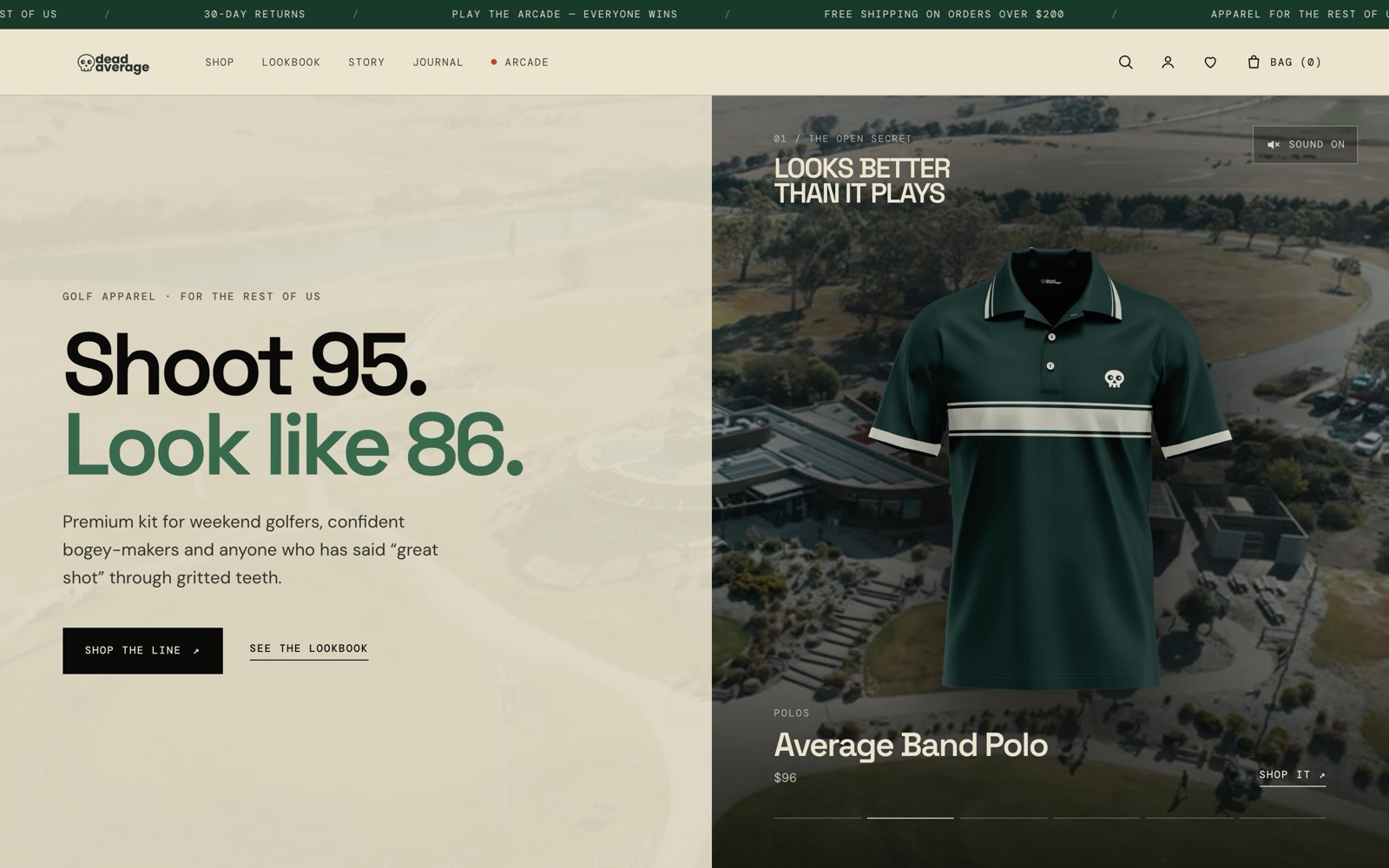This screenshot has width=1389, height=868.
Task: Follow the See The Lookbook link
Action: [x=309, y=649]
